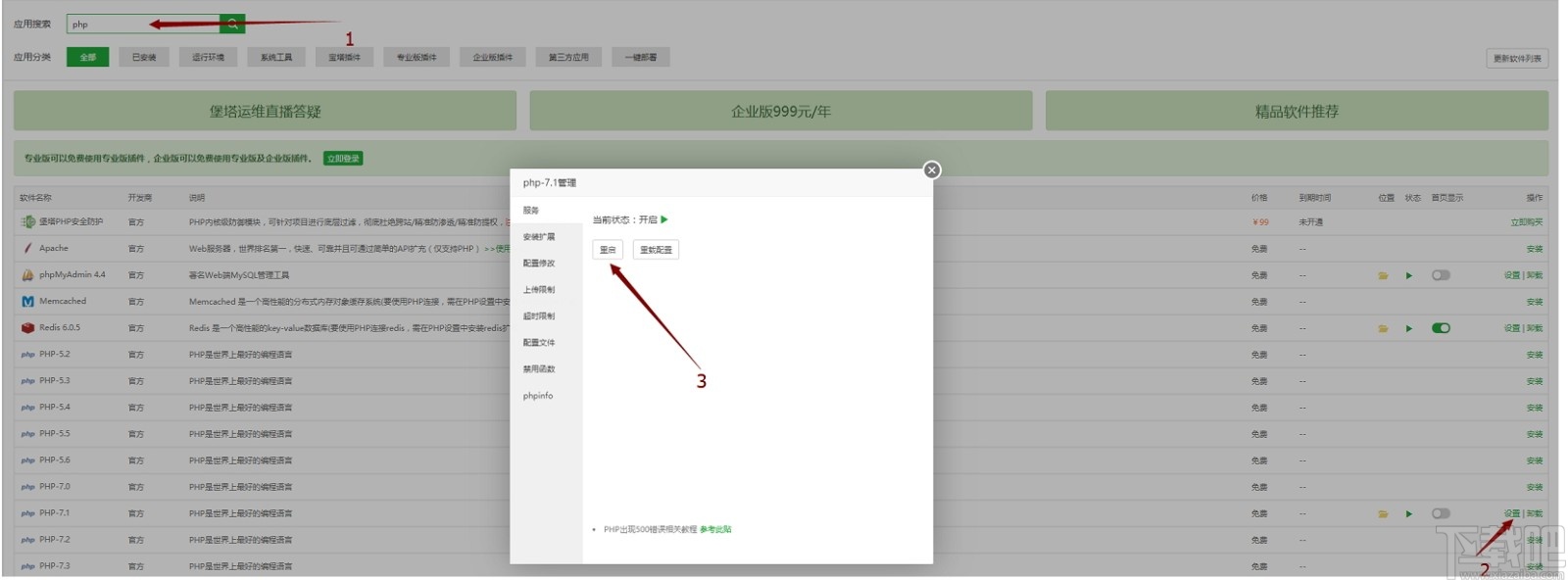Click 安装 link for Memcached row
Image resolution: width=1568 pixels, height=580 pixels.
point(1535,302)
